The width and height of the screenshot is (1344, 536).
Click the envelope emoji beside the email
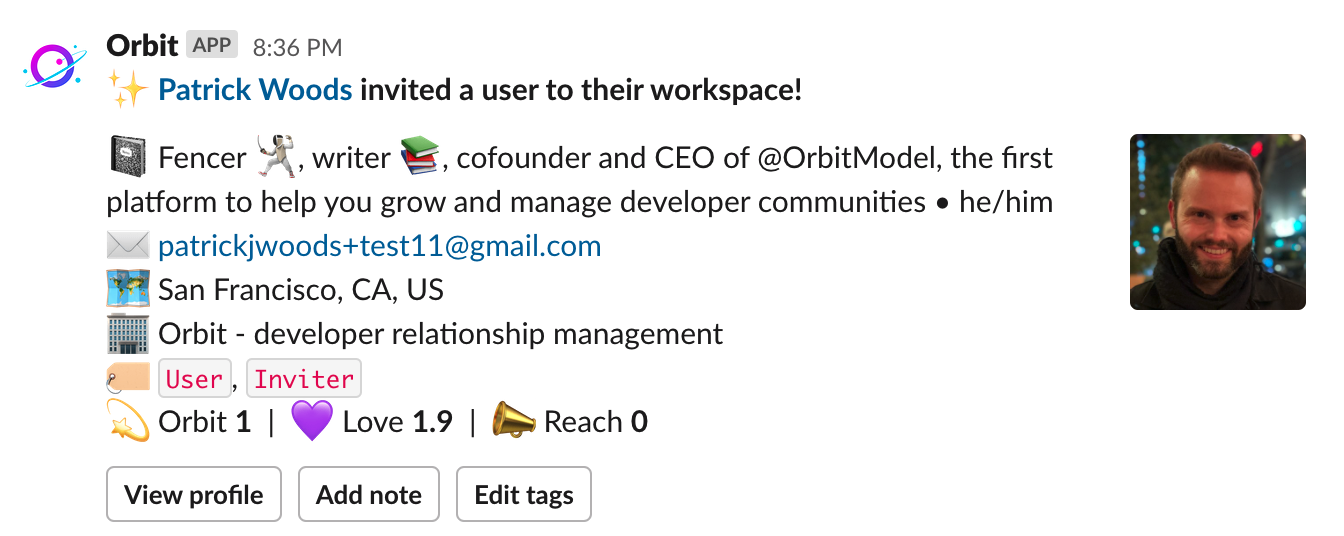pos(128,246)
